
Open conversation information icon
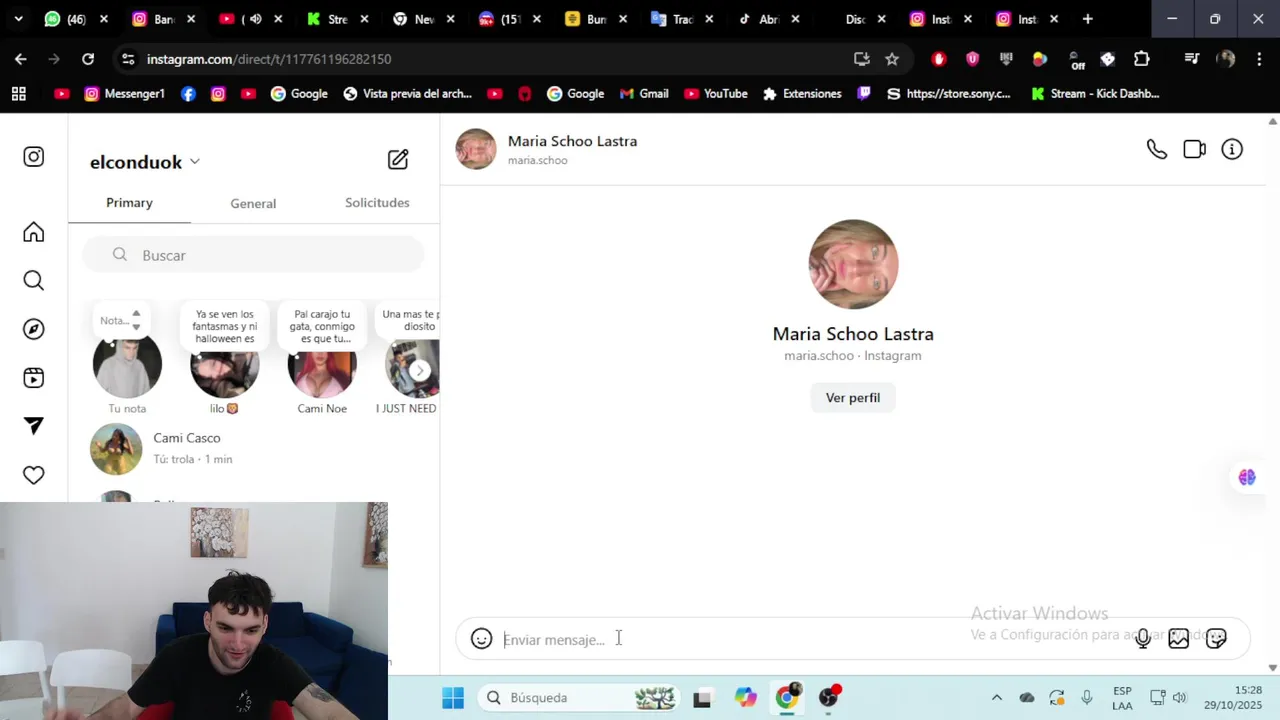[1232, 149]
